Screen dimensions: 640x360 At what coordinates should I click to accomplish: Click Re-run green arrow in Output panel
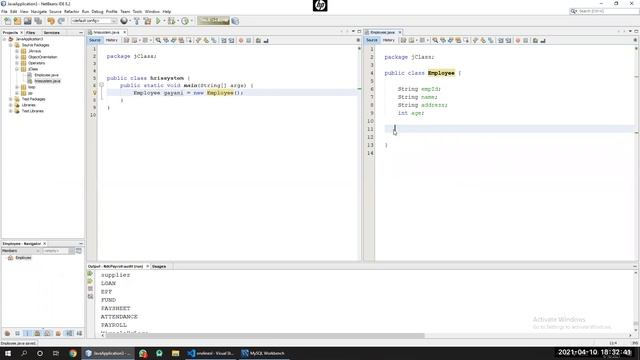tap(90, 274)
